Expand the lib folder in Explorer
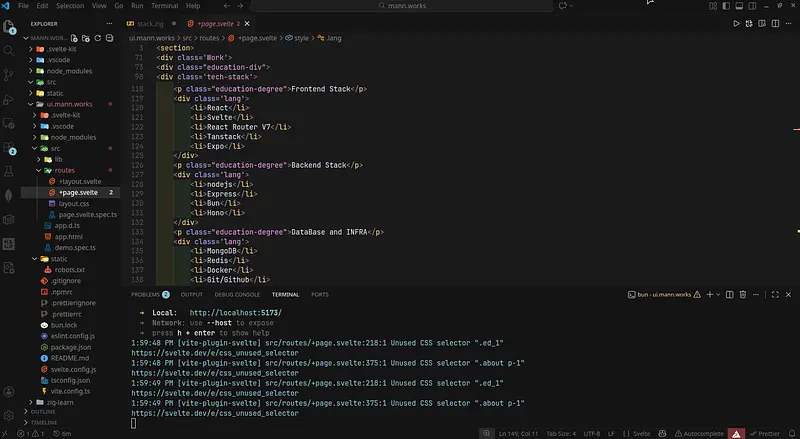The width and height of the screenshot is (800, 439). [x=58, y=159]
